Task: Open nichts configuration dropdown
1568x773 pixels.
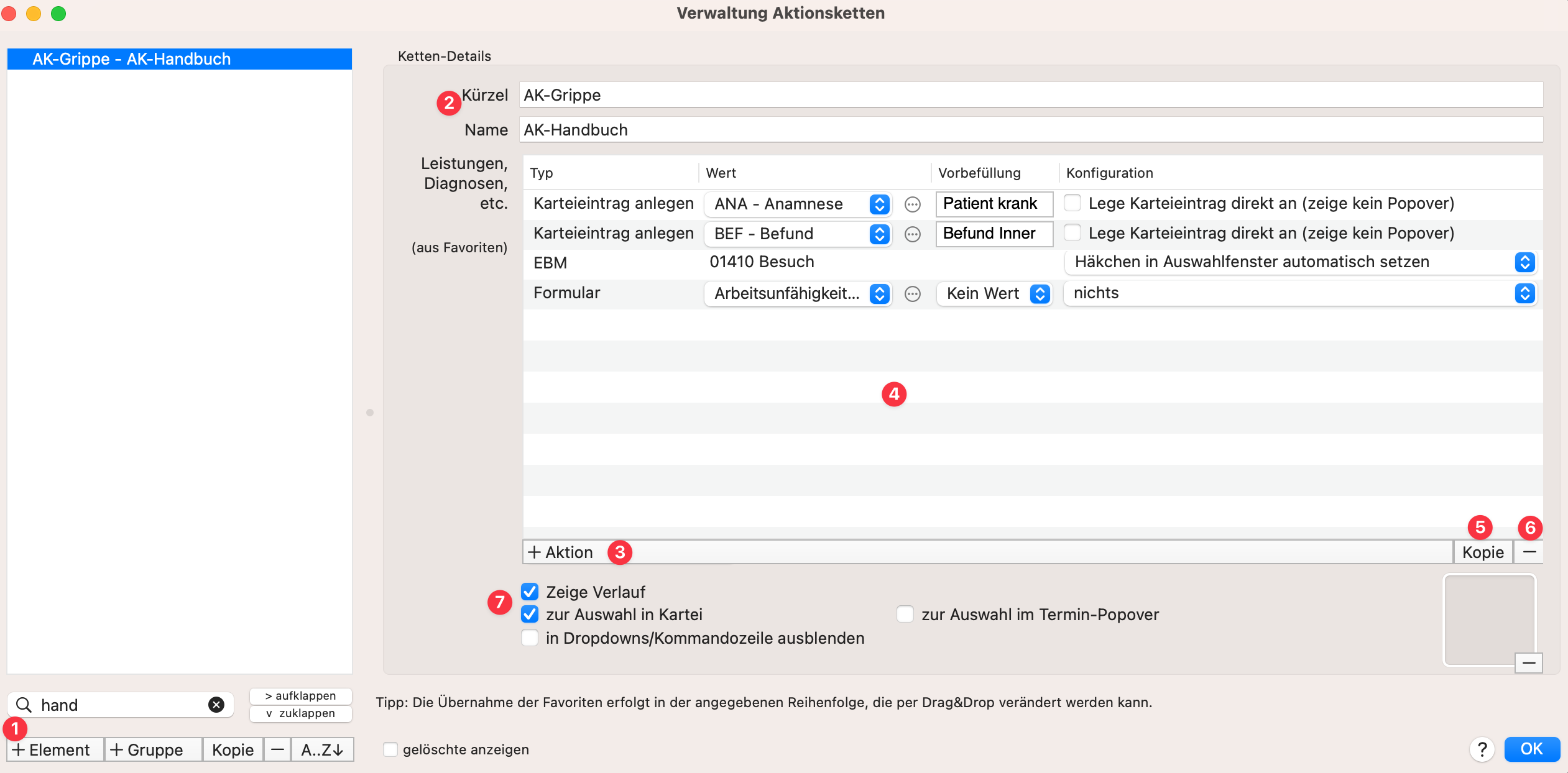Action: pos(1300,293)
